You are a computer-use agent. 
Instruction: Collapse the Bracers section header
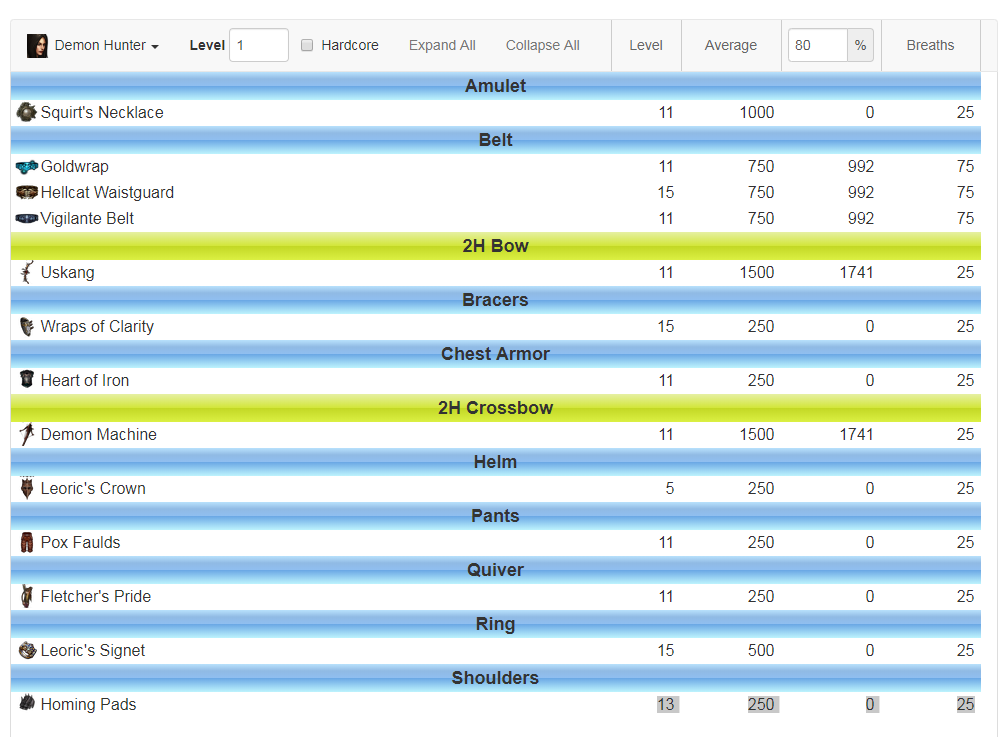pyautogui.click(x=496, y=300)
